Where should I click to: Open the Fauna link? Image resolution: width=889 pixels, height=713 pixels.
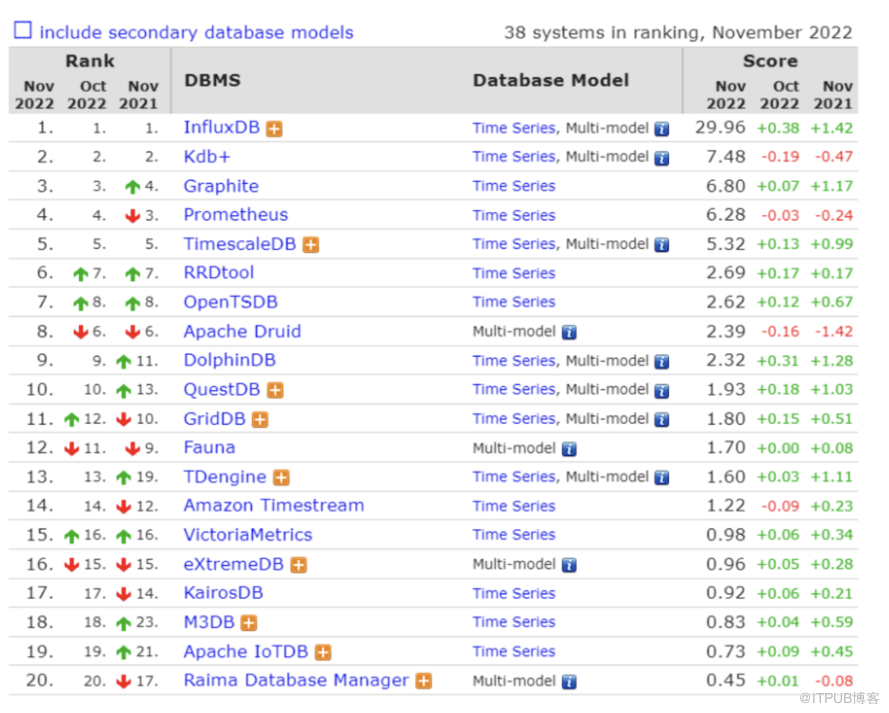click(x=209, y=448)
